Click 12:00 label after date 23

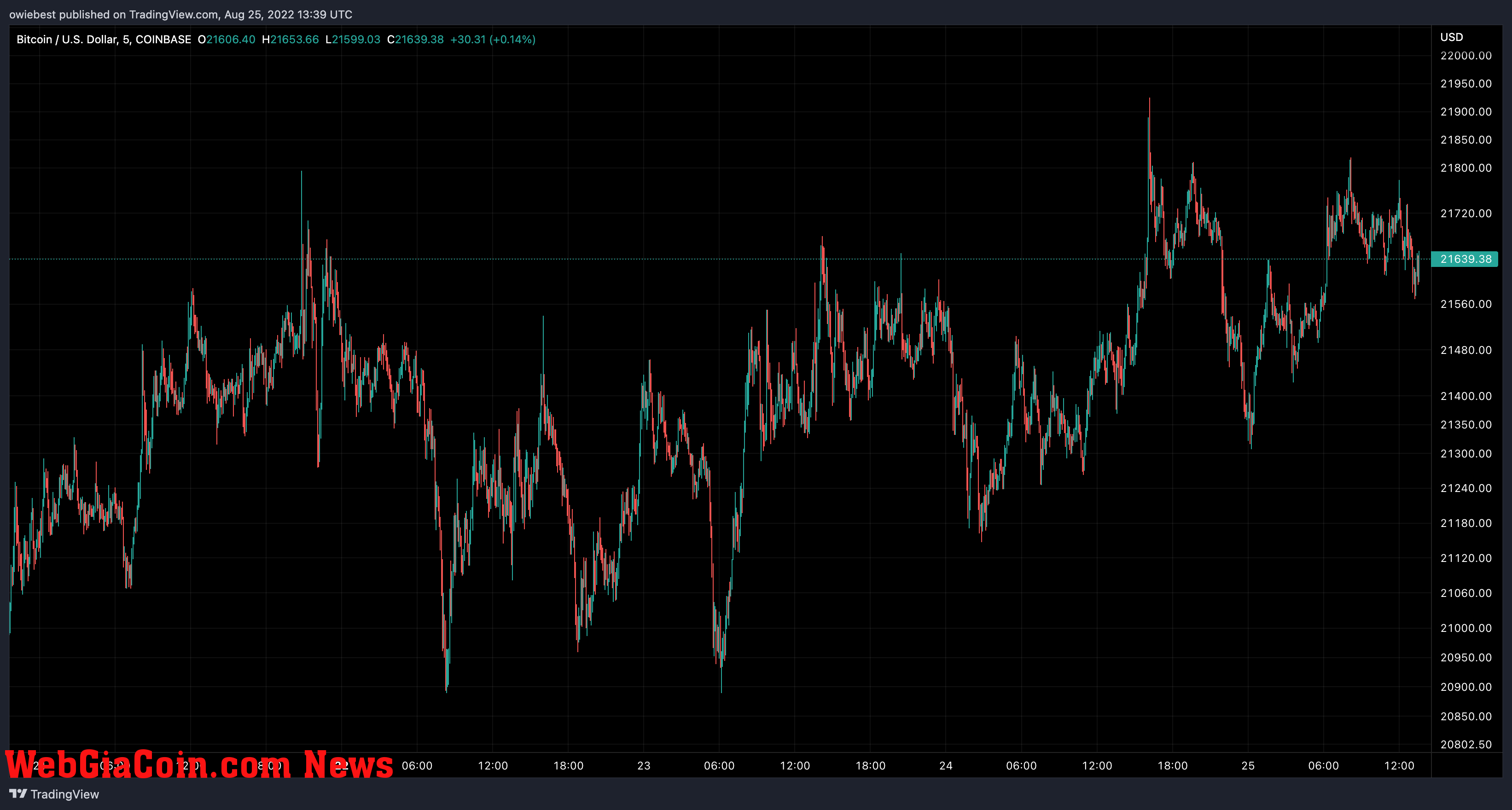point(795,765)
